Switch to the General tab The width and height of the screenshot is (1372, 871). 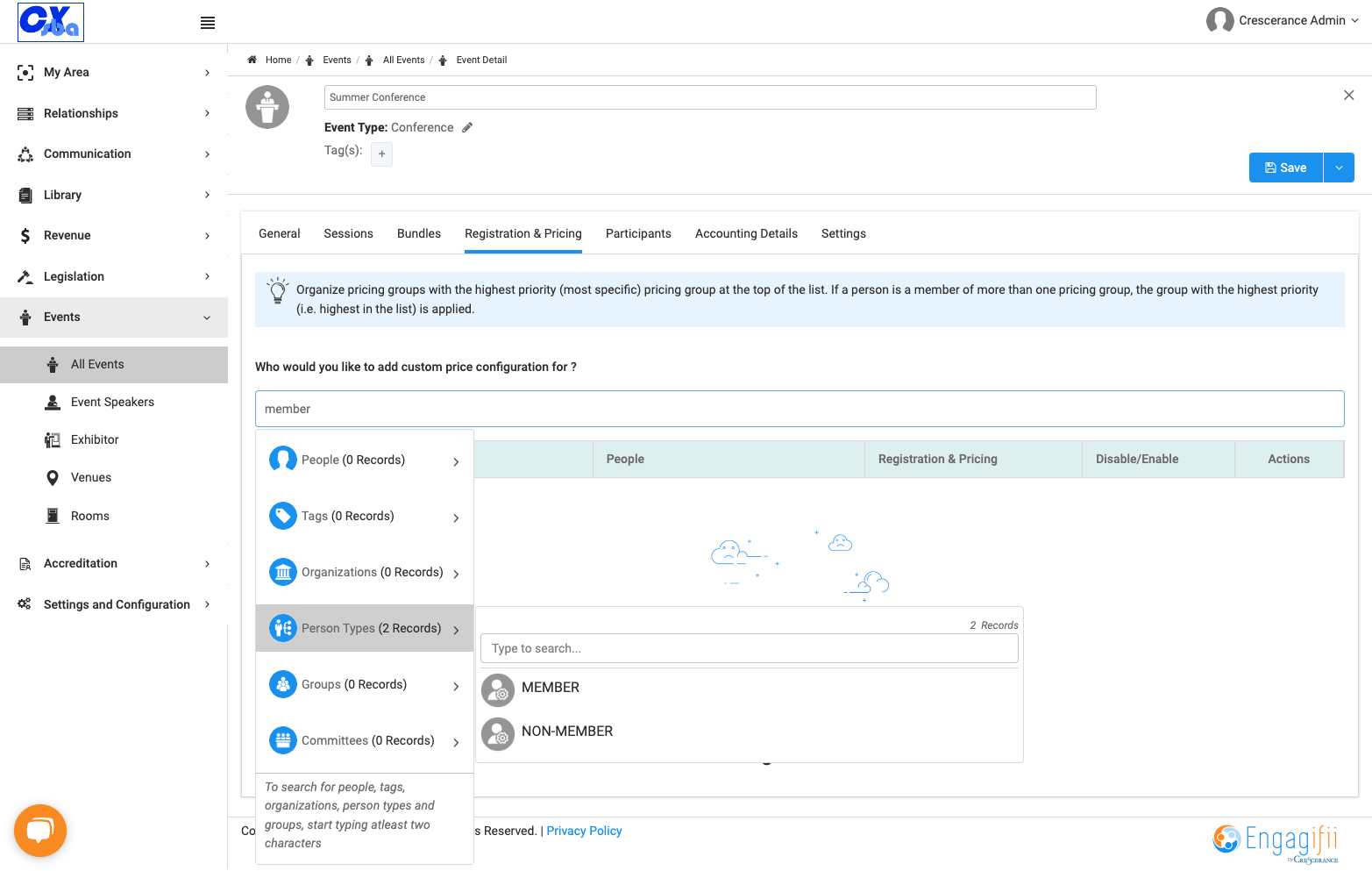280,233
